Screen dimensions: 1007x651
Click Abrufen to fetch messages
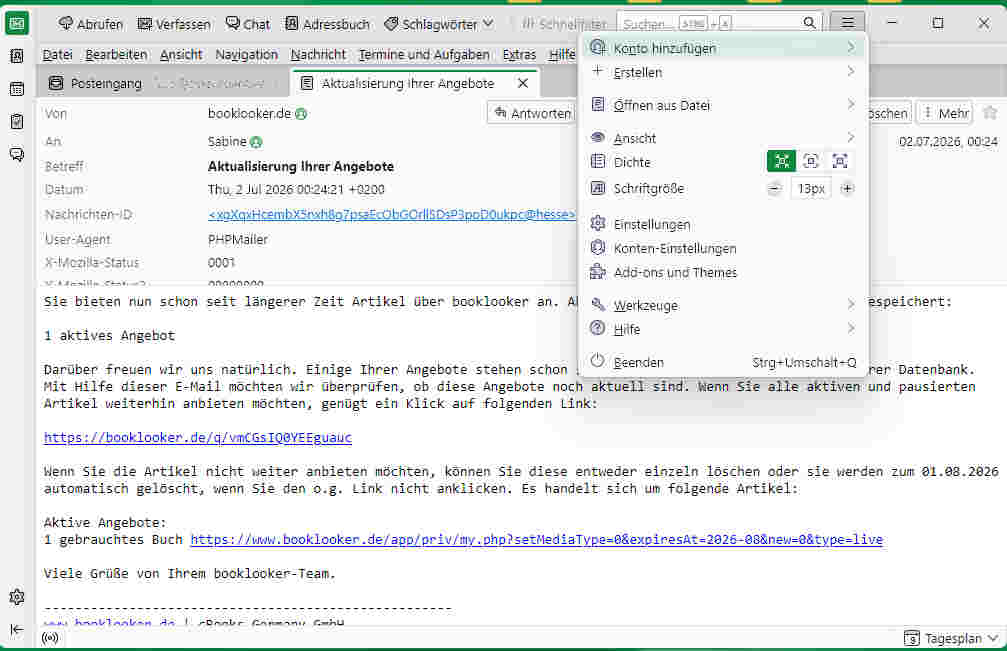[x=91, y=24]
